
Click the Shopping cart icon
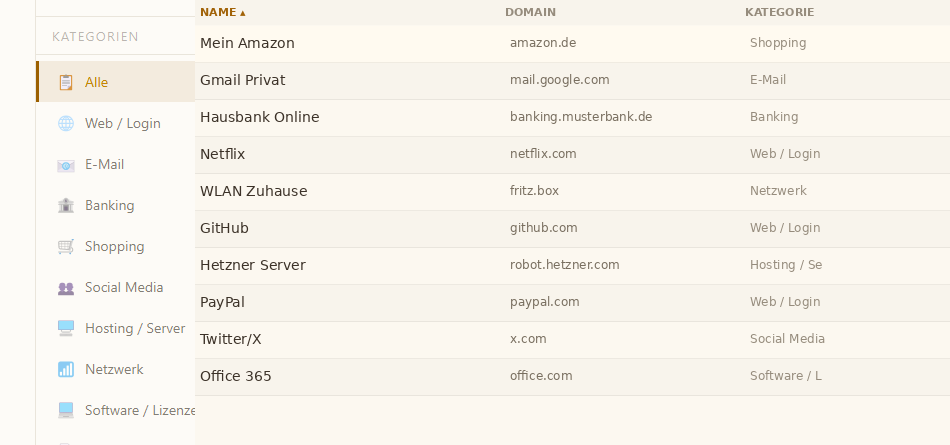[66, 246]
